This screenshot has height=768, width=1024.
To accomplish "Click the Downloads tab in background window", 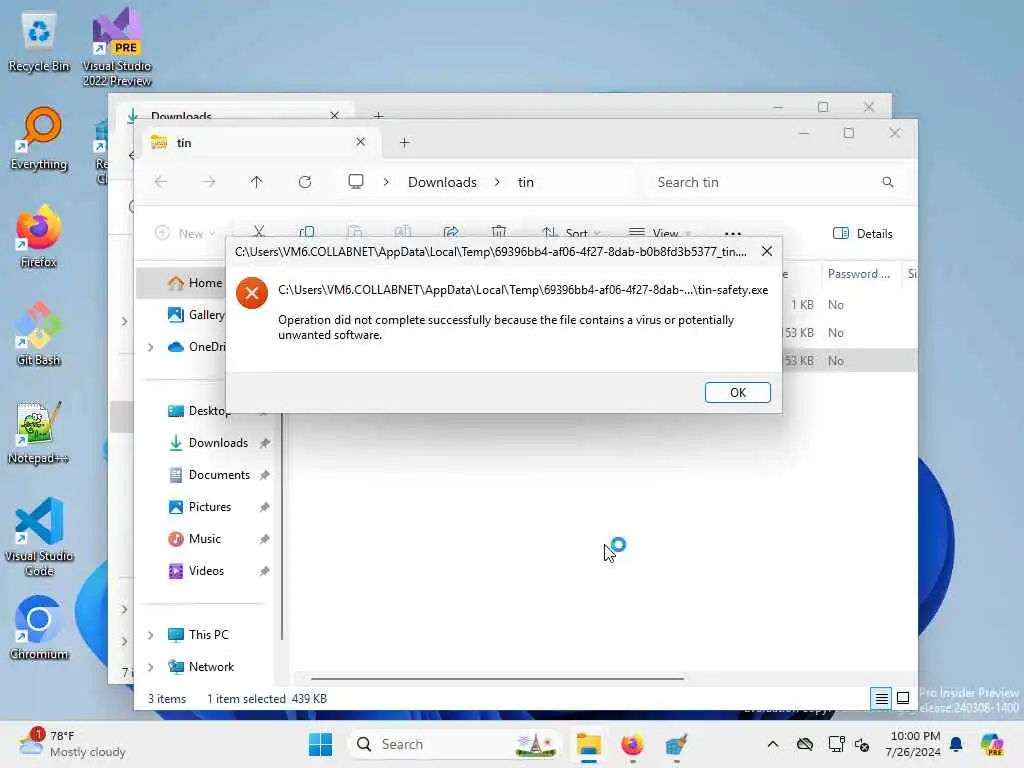I will [181, 116].
